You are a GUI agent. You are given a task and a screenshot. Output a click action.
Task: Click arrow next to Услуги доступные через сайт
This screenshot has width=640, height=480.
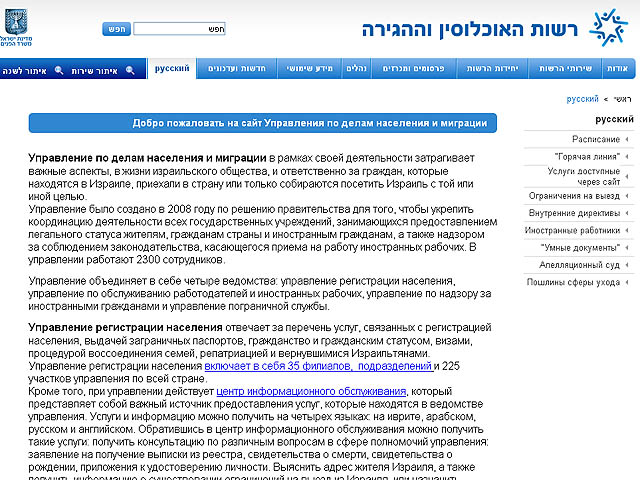pos(627,176)
